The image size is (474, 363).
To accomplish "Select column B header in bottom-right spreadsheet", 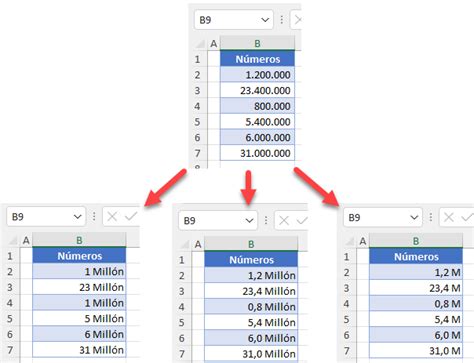I will 416,241.
